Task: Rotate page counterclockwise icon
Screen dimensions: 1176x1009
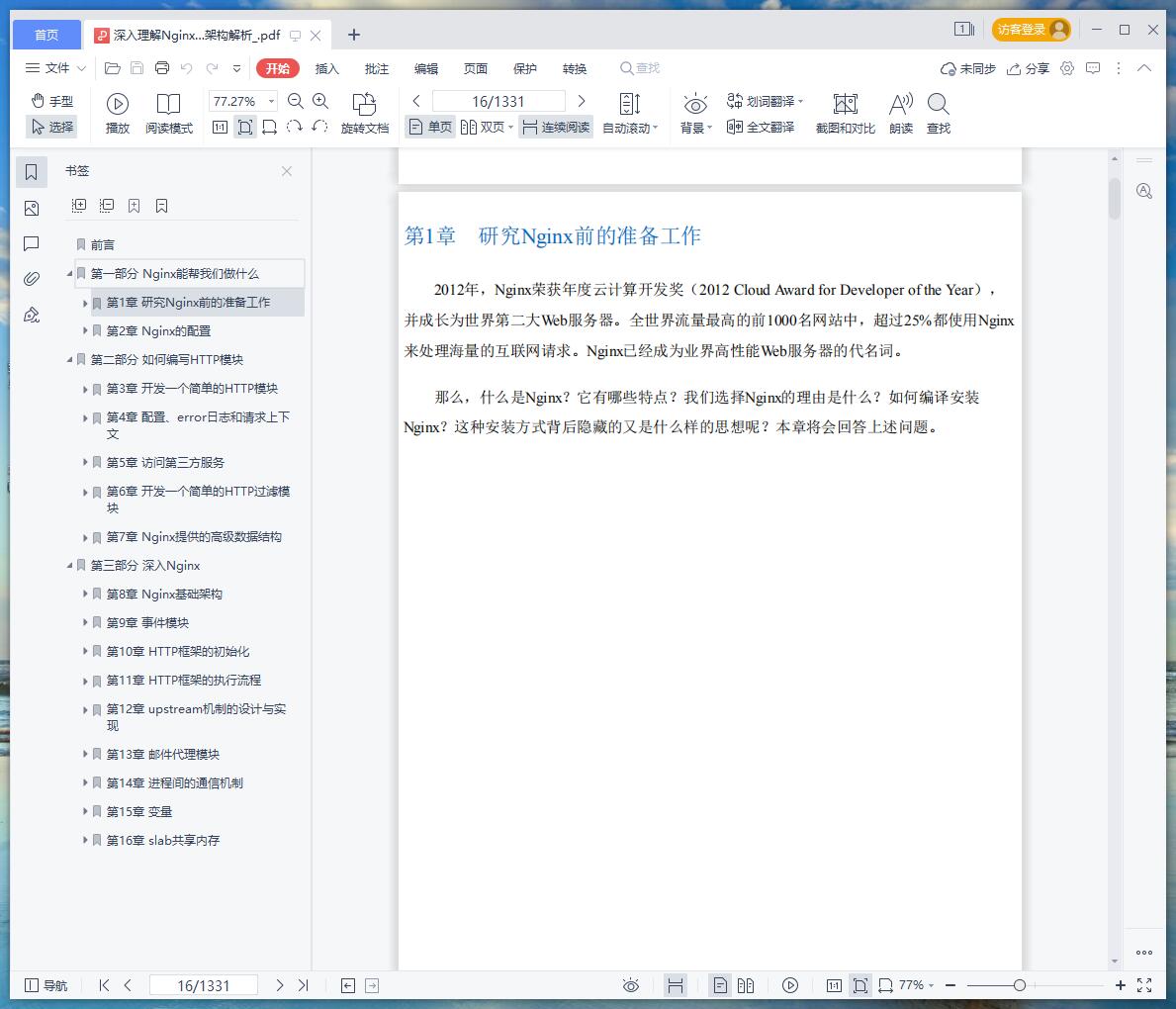Action: point(320,127)
